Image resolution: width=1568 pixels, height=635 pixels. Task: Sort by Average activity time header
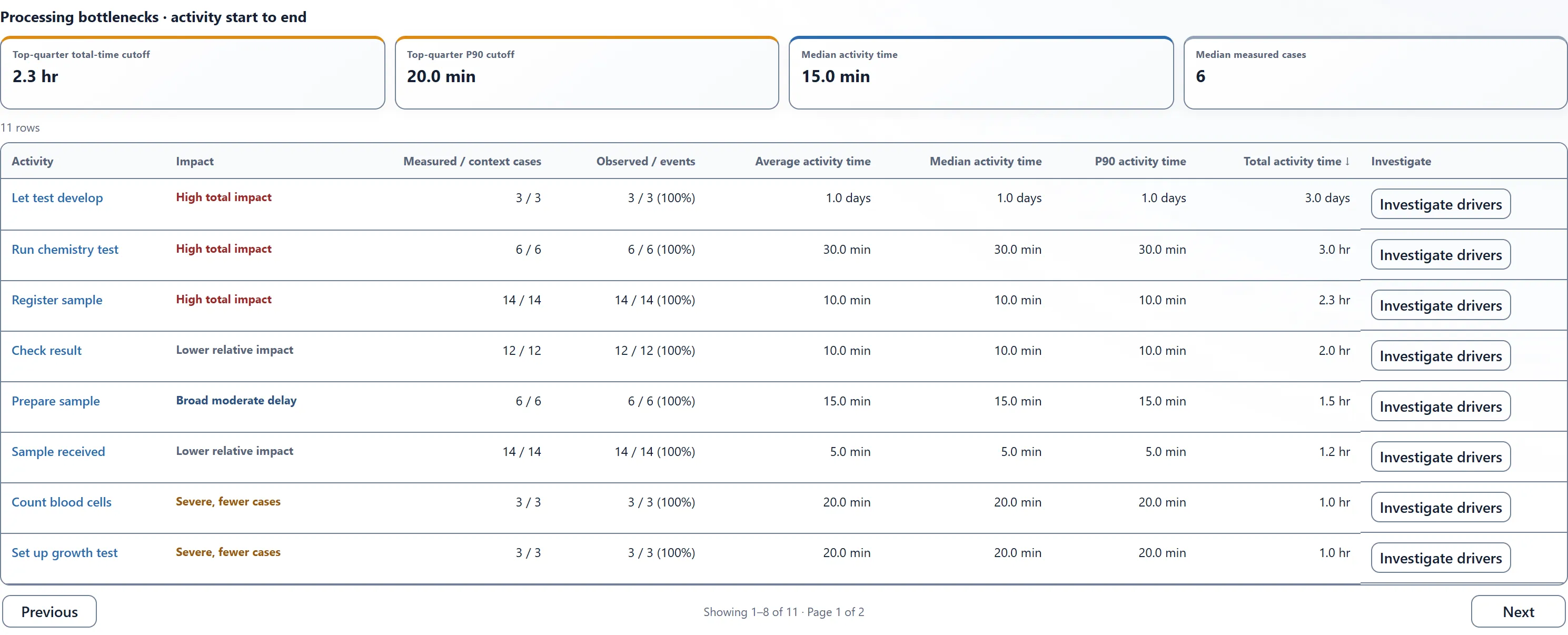tap(812, 161)
